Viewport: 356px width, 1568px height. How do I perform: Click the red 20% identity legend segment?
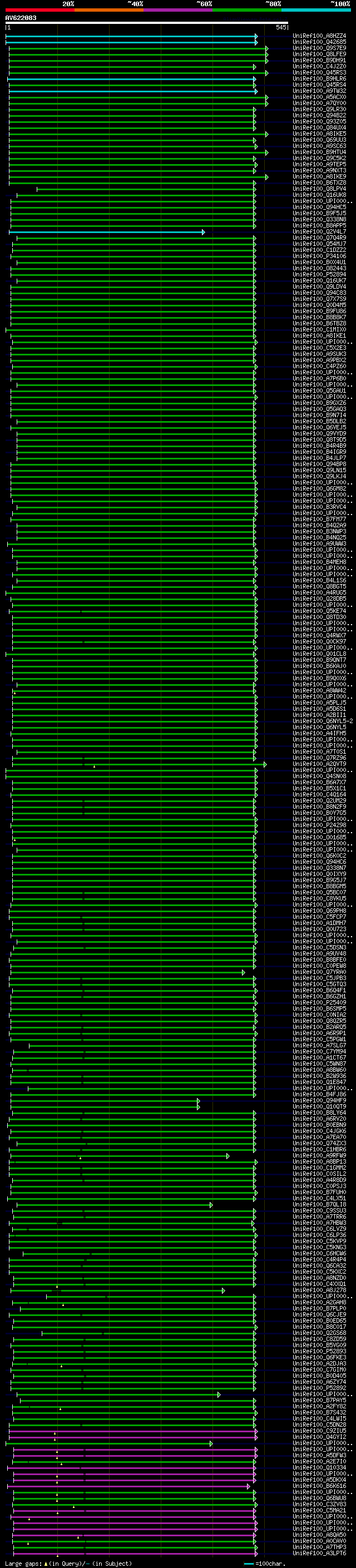[x=40, y=10]
